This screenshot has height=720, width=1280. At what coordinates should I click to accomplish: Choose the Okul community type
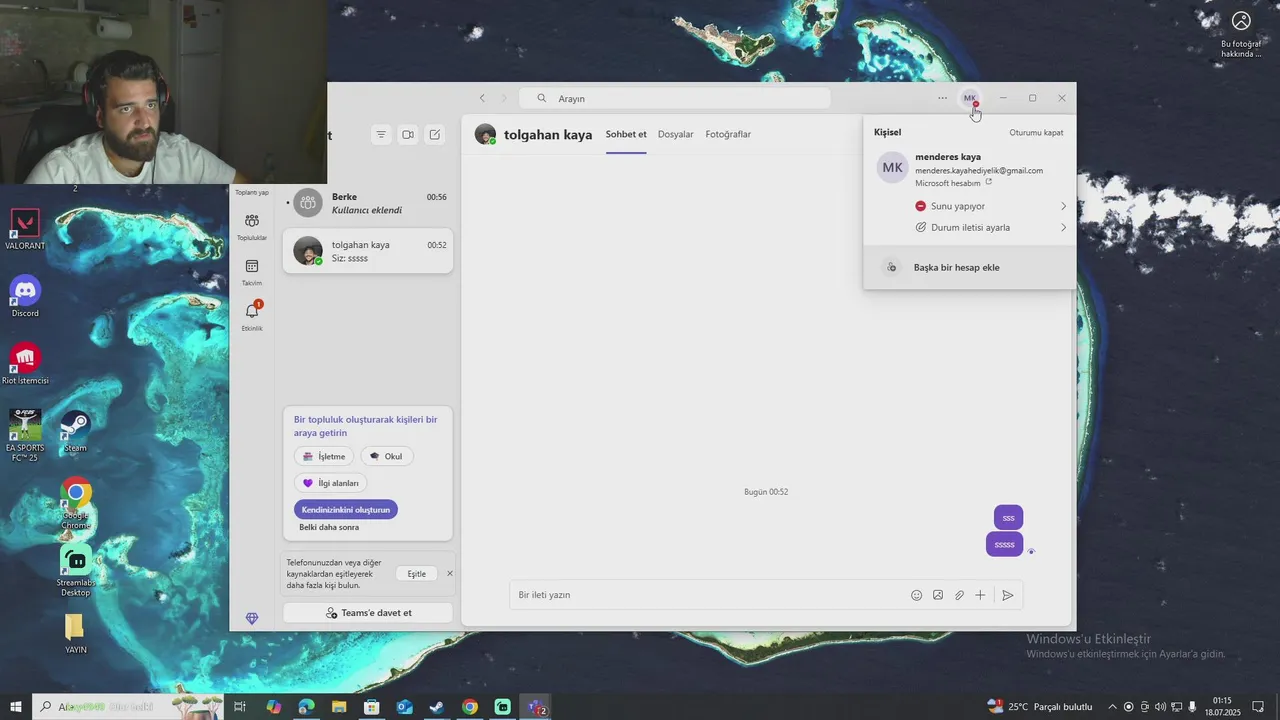pos(387,456)
